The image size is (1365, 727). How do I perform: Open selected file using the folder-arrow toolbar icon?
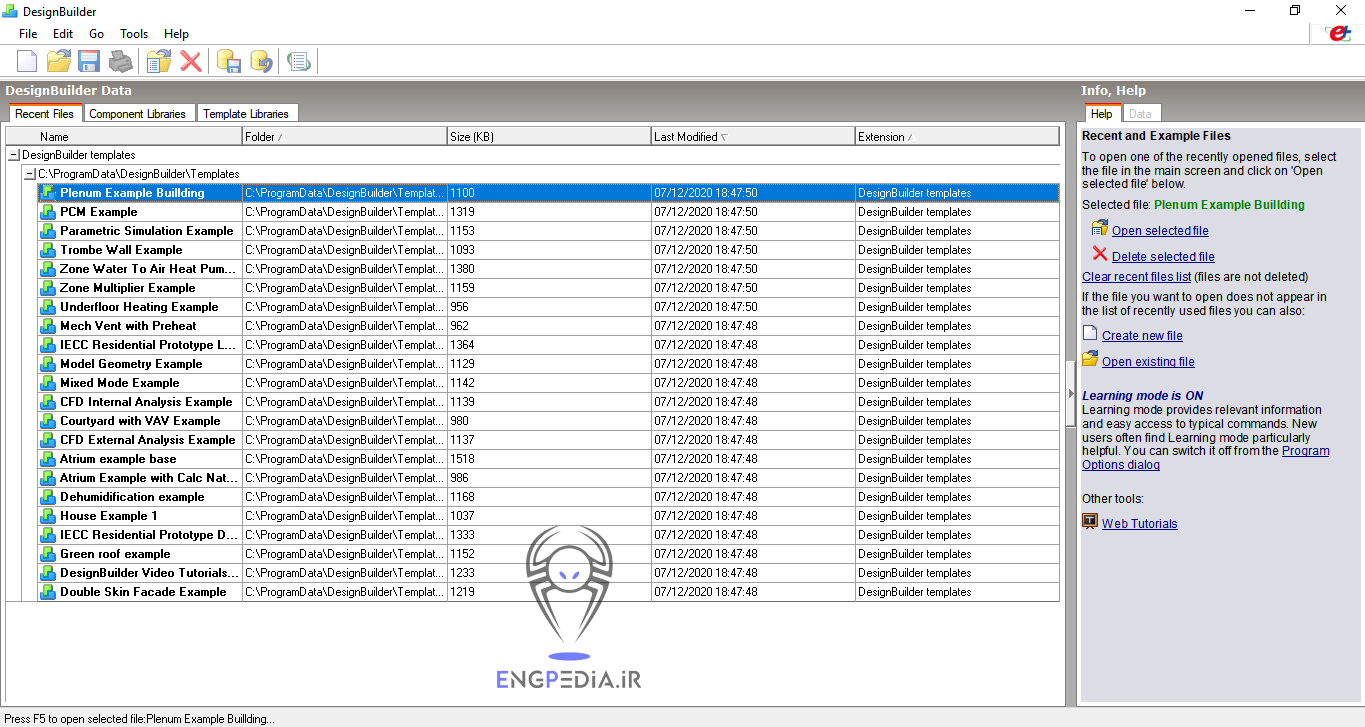[157, 61]
